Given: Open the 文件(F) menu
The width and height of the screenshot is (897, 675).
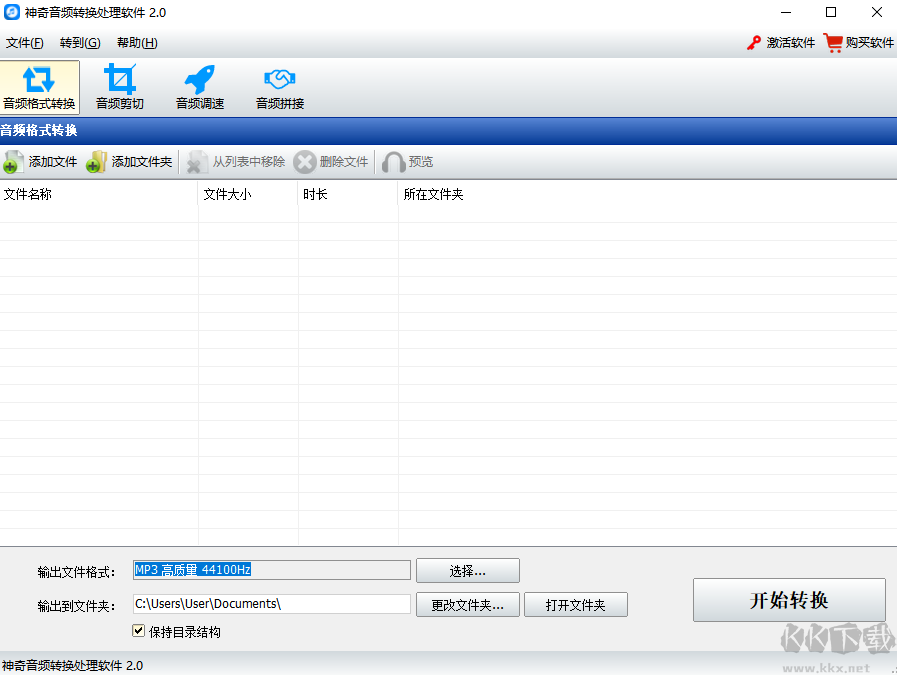Looking at the screenshot, I should click(x=25, y=43).
